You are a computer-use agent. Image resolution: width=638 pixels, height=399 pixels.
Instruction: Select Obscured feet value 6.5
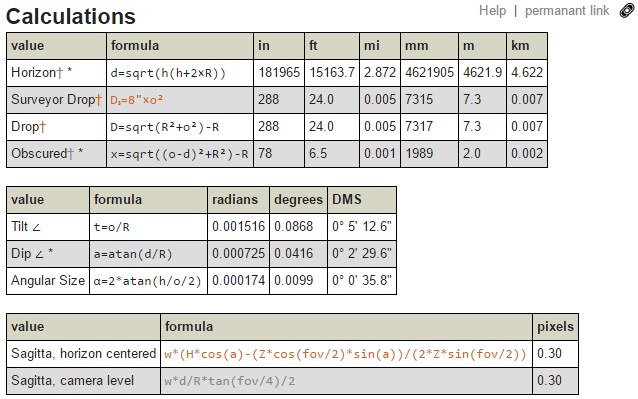coord(317,154)
